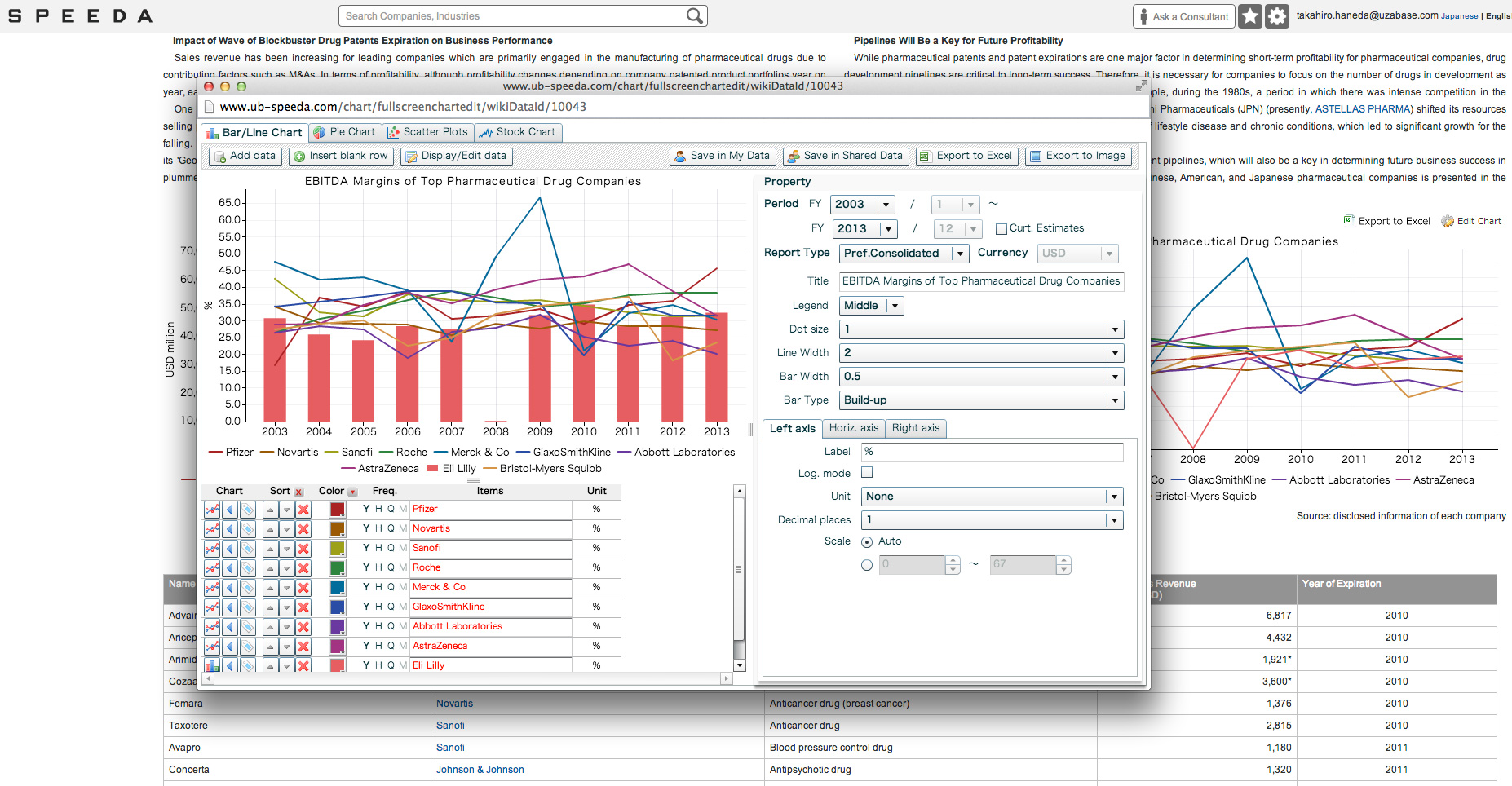This screenshot has width=1512, height=786.
Task: Click the Save in My Data button
Action: tap(722, 156)
